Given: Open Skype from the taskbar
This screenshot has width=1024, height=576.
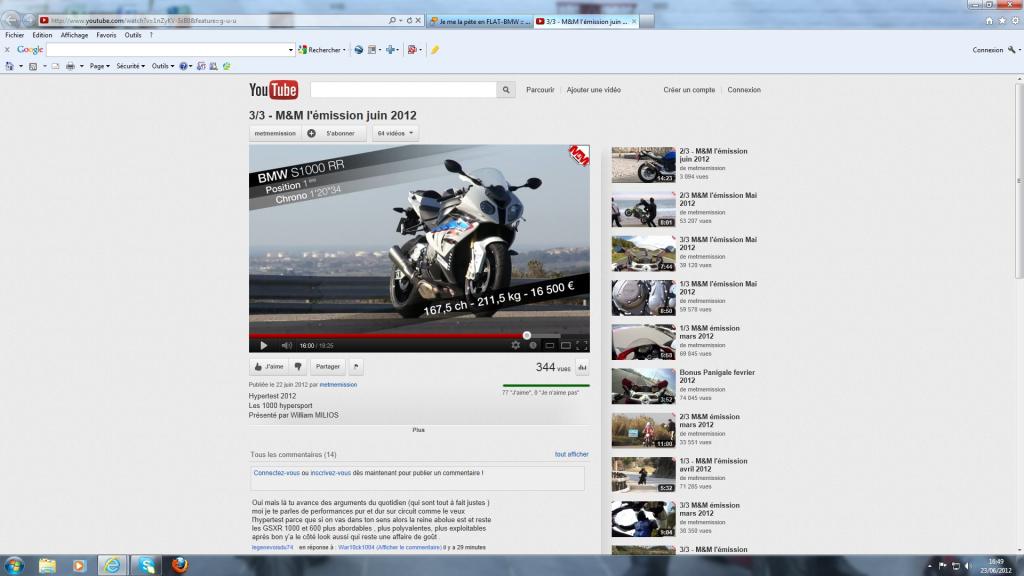Looking at the screenshot, I should [x=146, y=565].
